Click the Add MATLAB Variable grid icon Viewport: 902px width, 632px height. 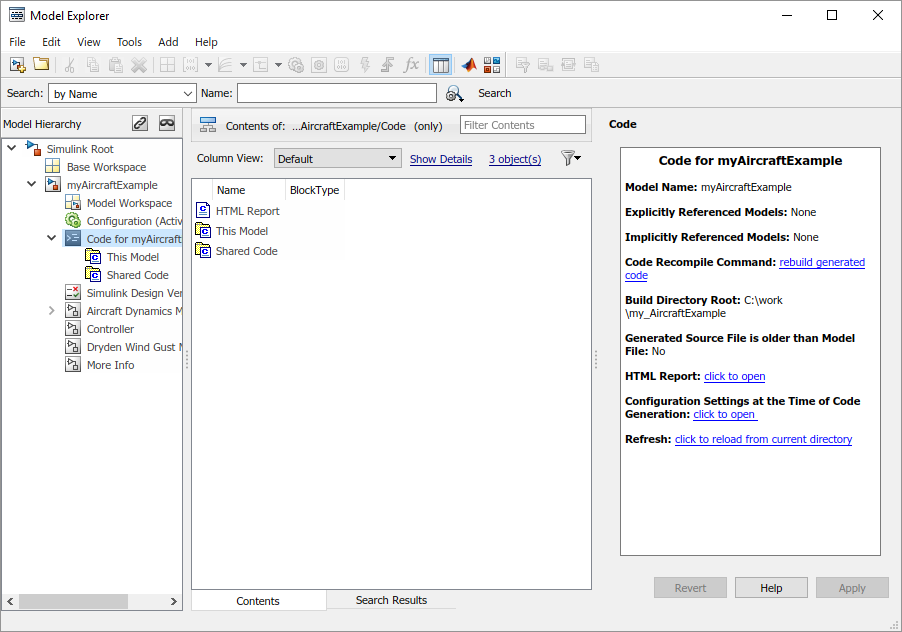(167, 65)
